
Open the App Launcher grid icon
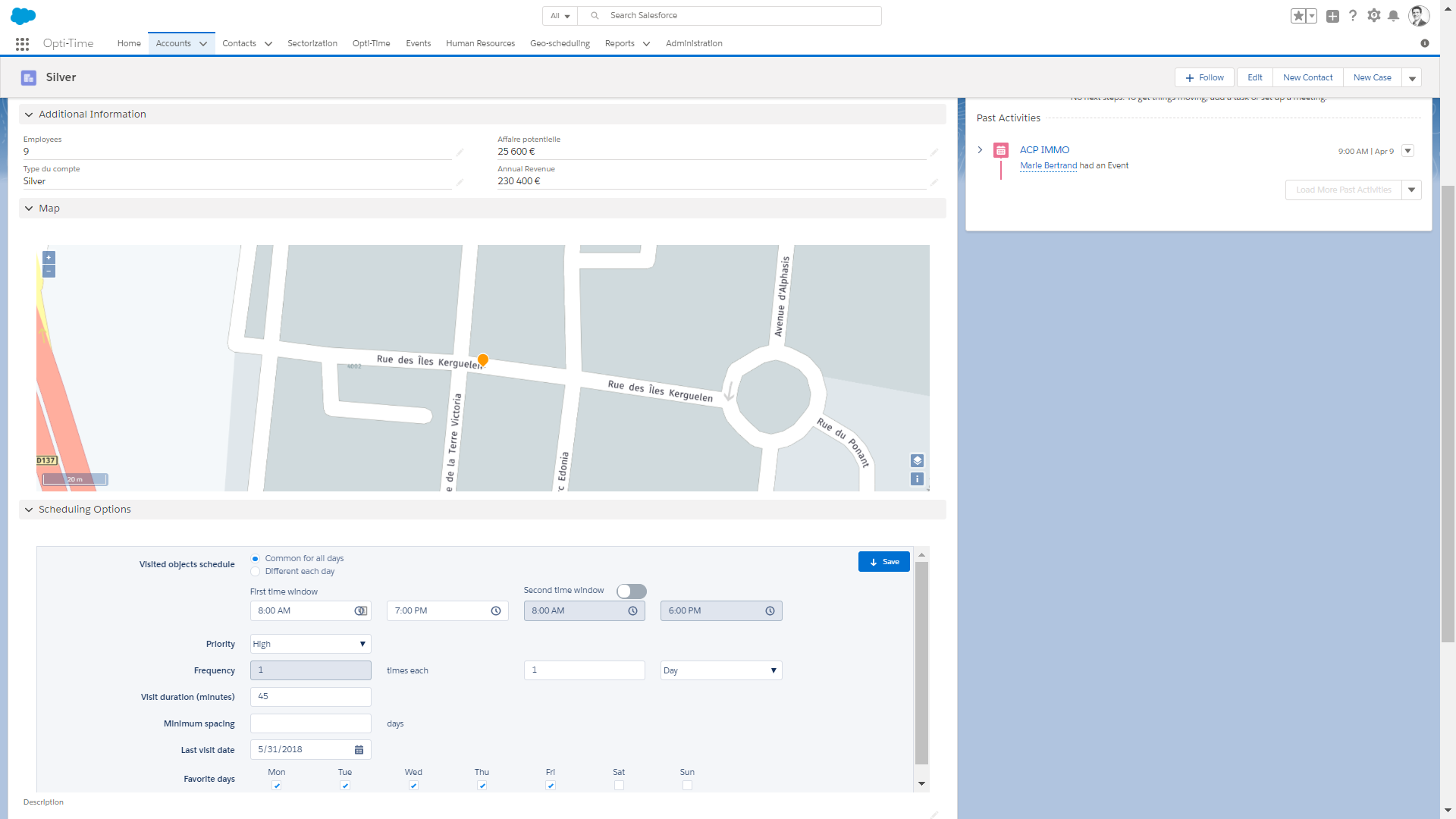coord(22,44)
